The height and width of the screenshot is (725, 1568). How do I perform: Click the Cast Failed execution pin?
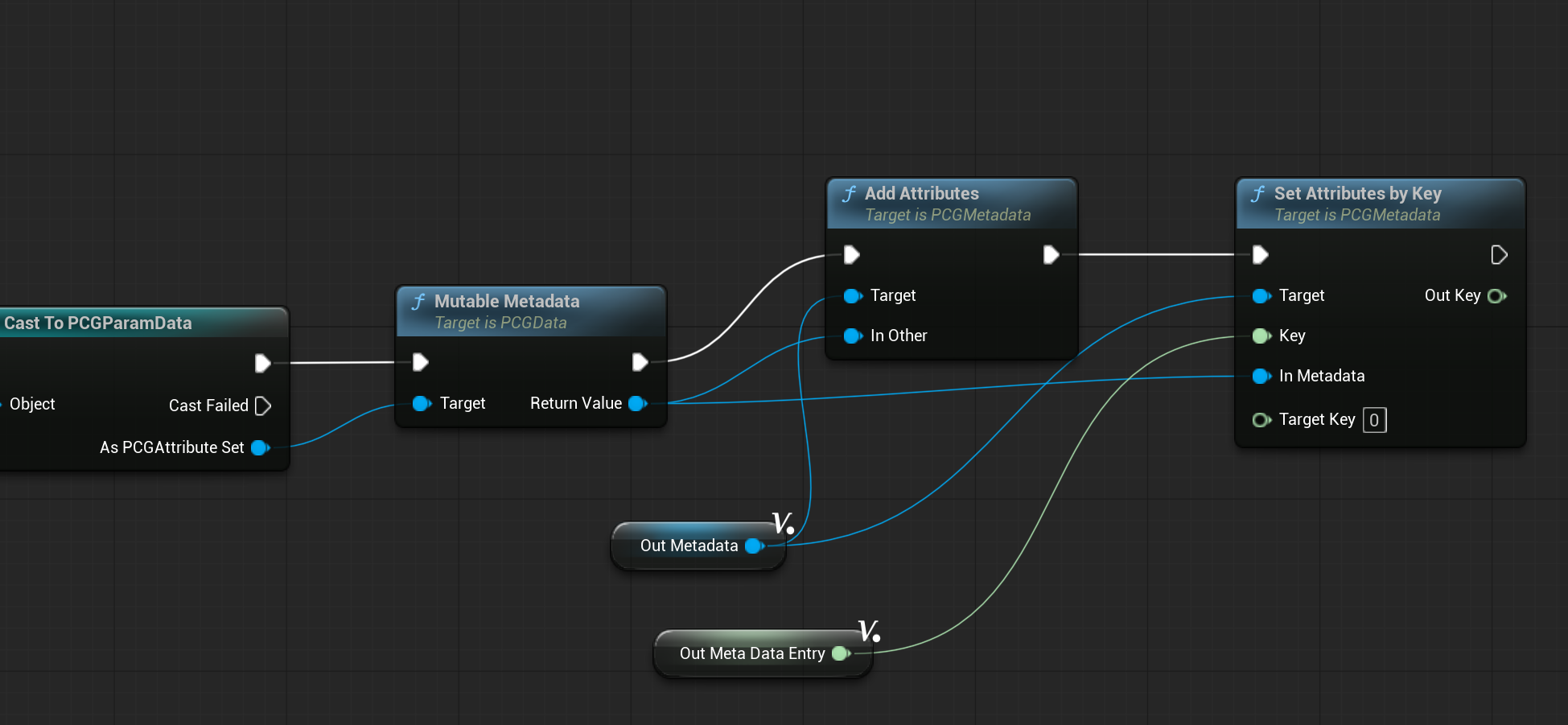262,406
